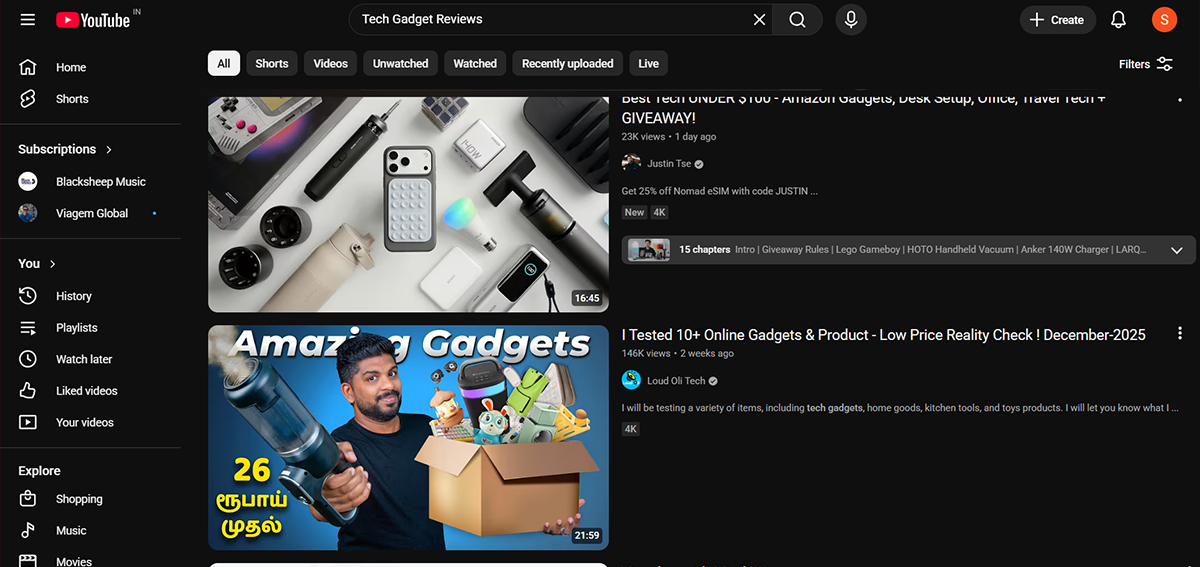Select the Shorts filter chip
The width and height of the screenshot is (1200, 567).
pos(272,63)
